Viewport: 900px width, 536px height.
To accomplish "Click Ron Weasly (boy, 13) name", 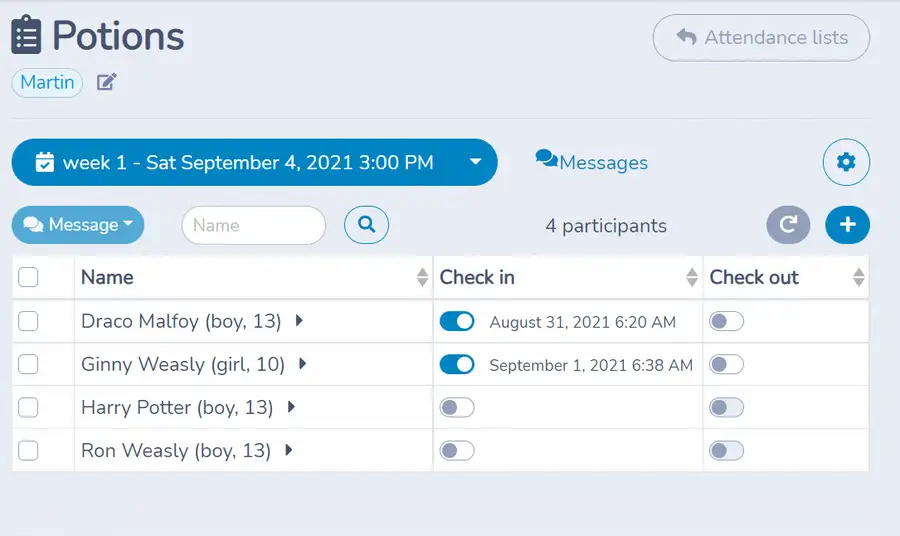I will pos(176,450).
